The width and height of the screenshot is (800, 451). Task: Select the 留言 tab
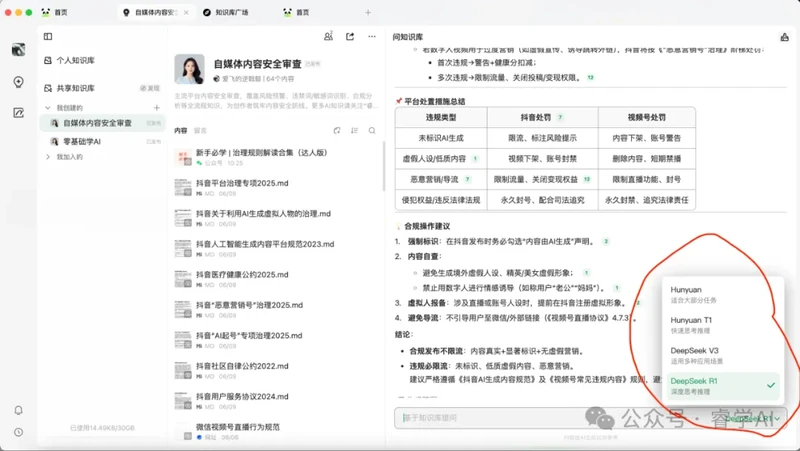[201, 131]
